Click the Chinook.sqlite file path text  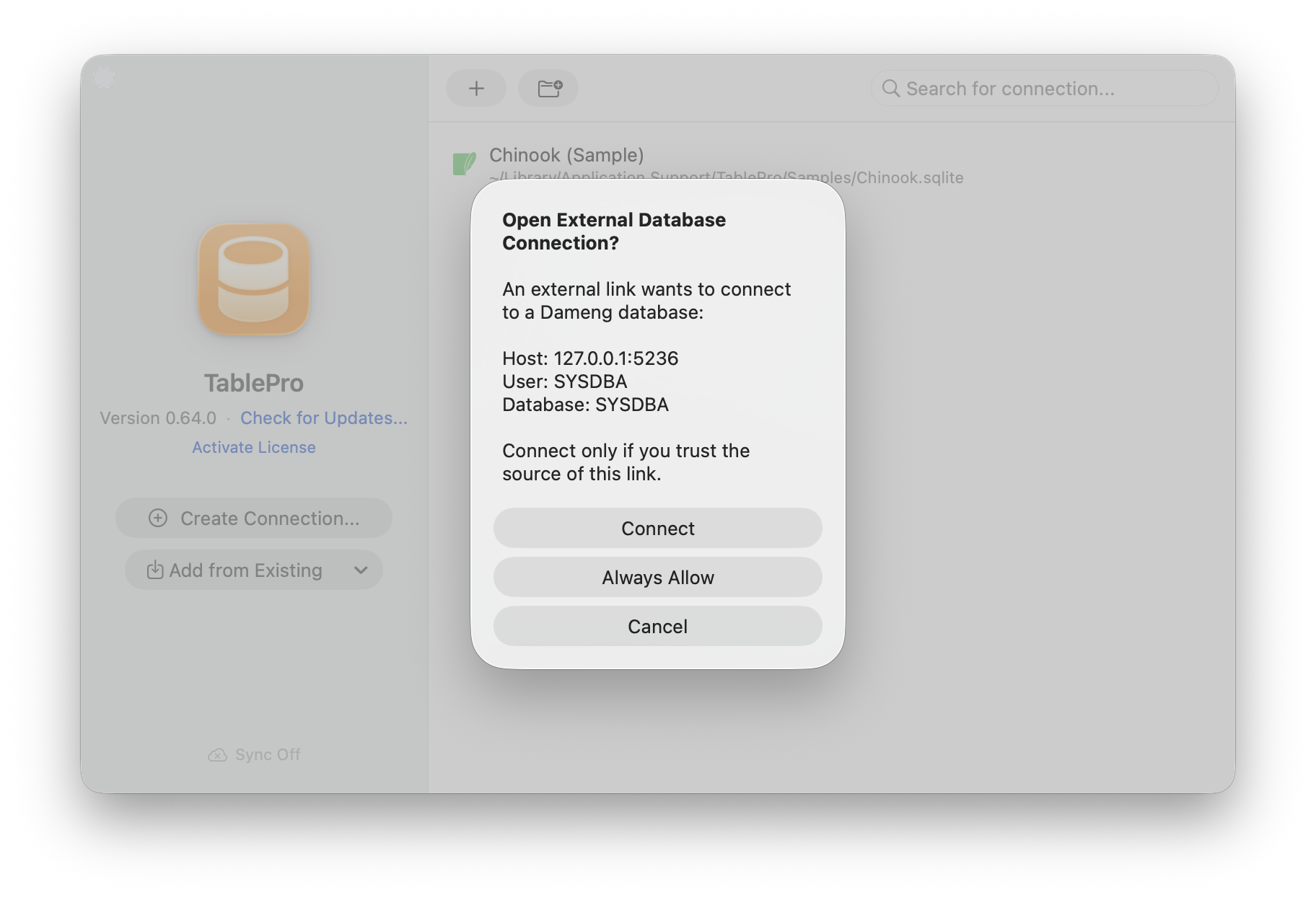tap(727, 177)
